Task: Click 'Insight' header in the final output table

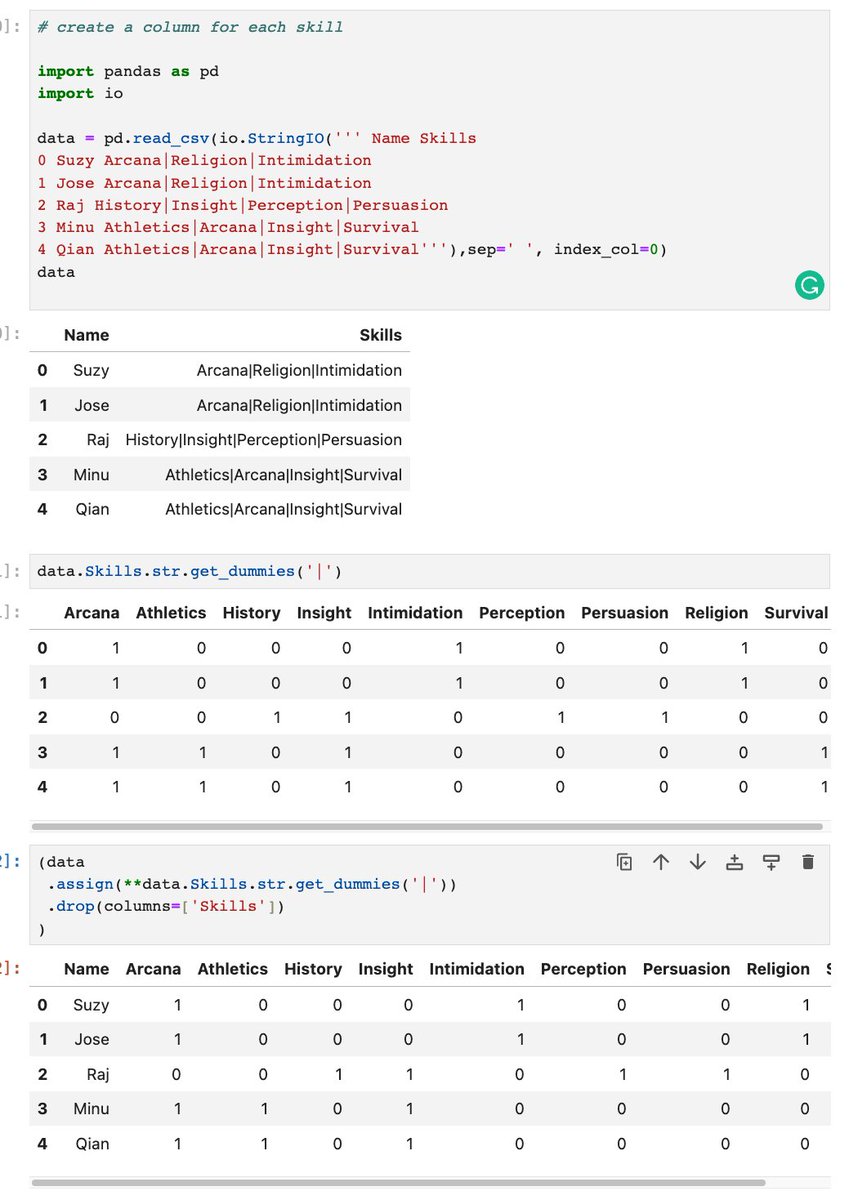Action: coord(386,969)
